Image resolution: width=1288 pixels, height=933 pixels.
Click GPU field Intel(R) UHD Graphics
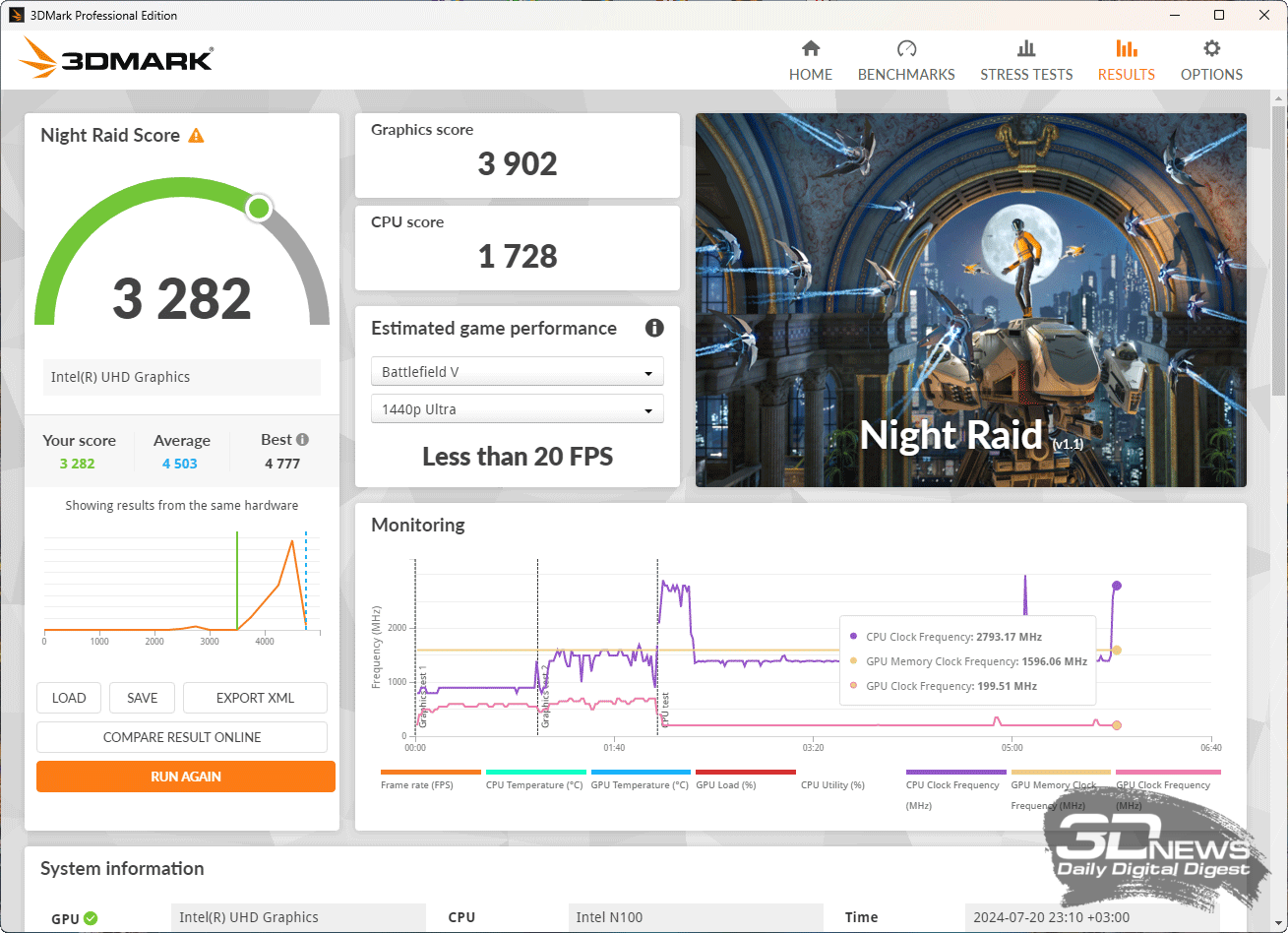point(298,917)
